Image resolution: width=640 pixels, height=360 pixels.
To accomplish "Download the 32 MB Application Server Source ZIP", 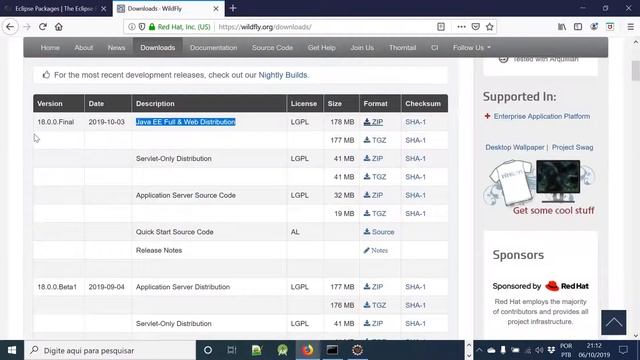I will (x=373, y=196).
